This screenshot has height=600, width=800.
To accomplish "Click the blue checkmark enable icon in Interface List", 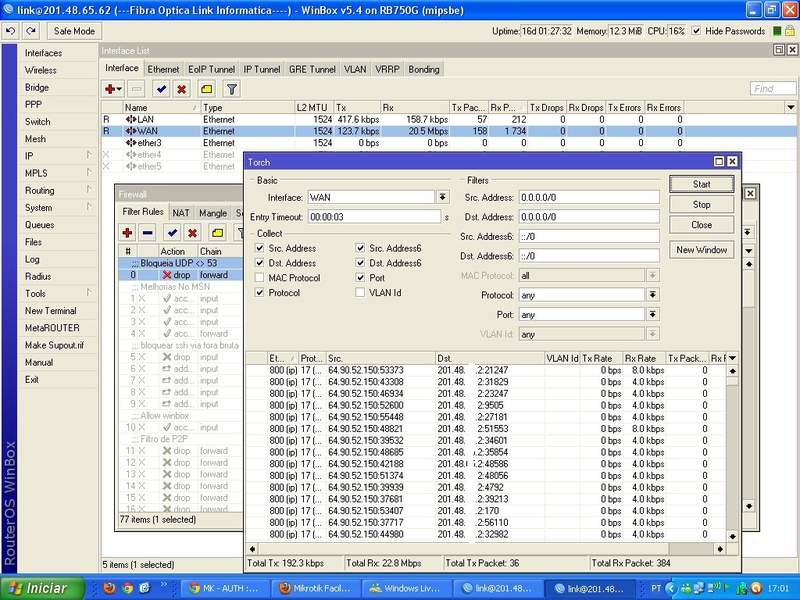I will 160,89.
